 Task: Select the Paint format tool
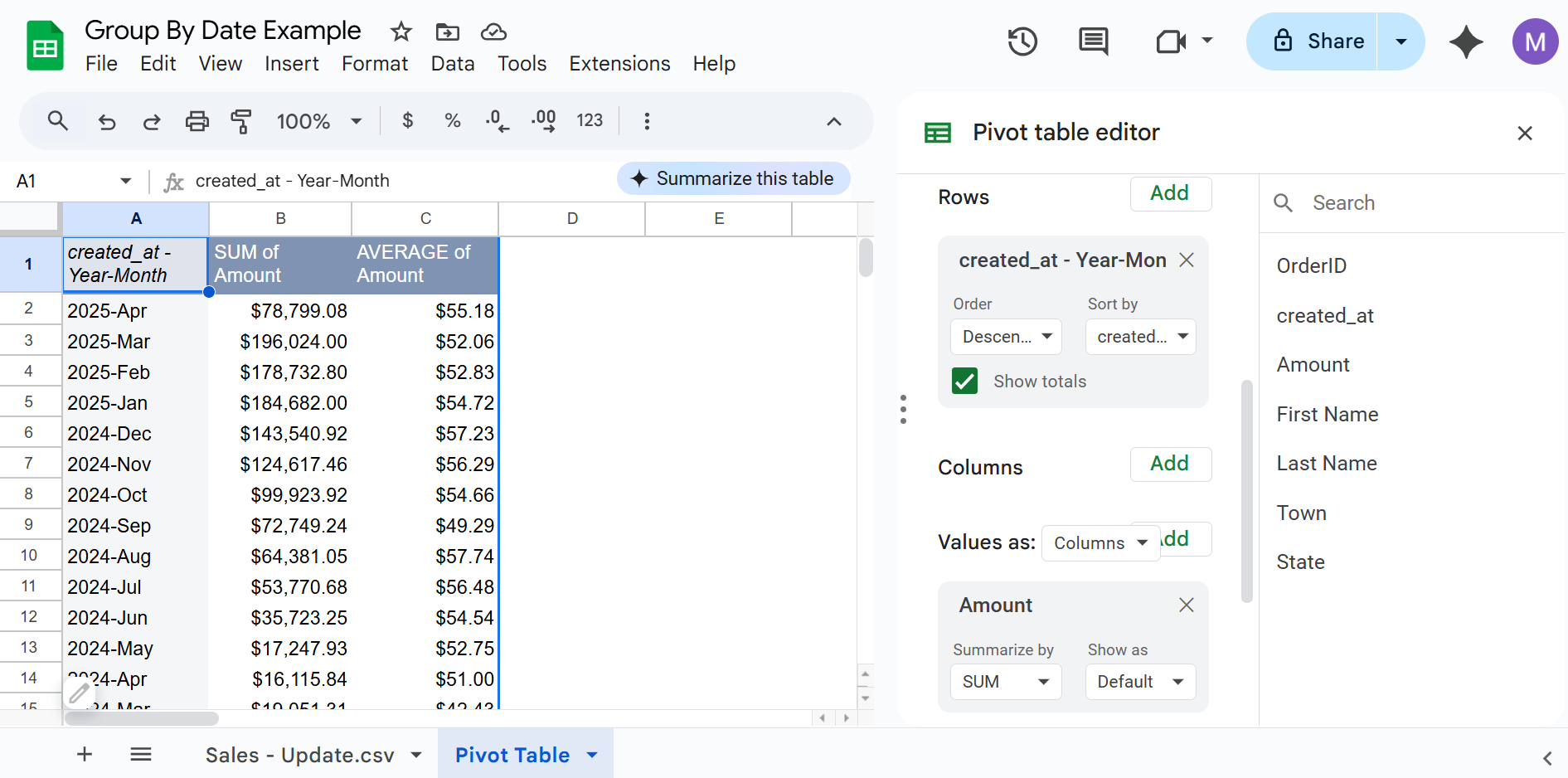(x=241, y=121)
